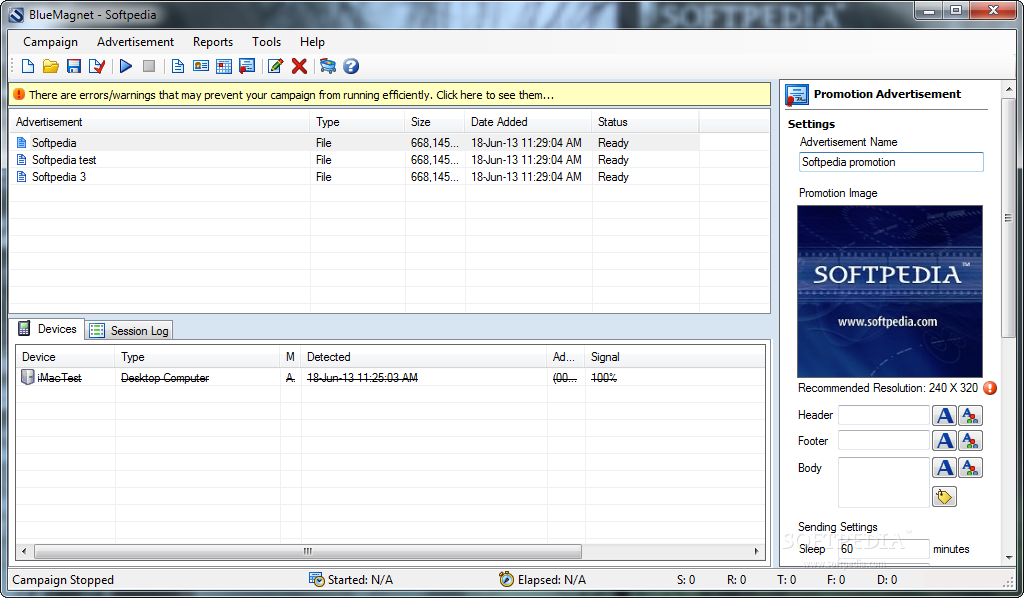Viewport: 1024px width, 598px height.
Task: Click the blue question mark help icon
Action: point(351,66)
